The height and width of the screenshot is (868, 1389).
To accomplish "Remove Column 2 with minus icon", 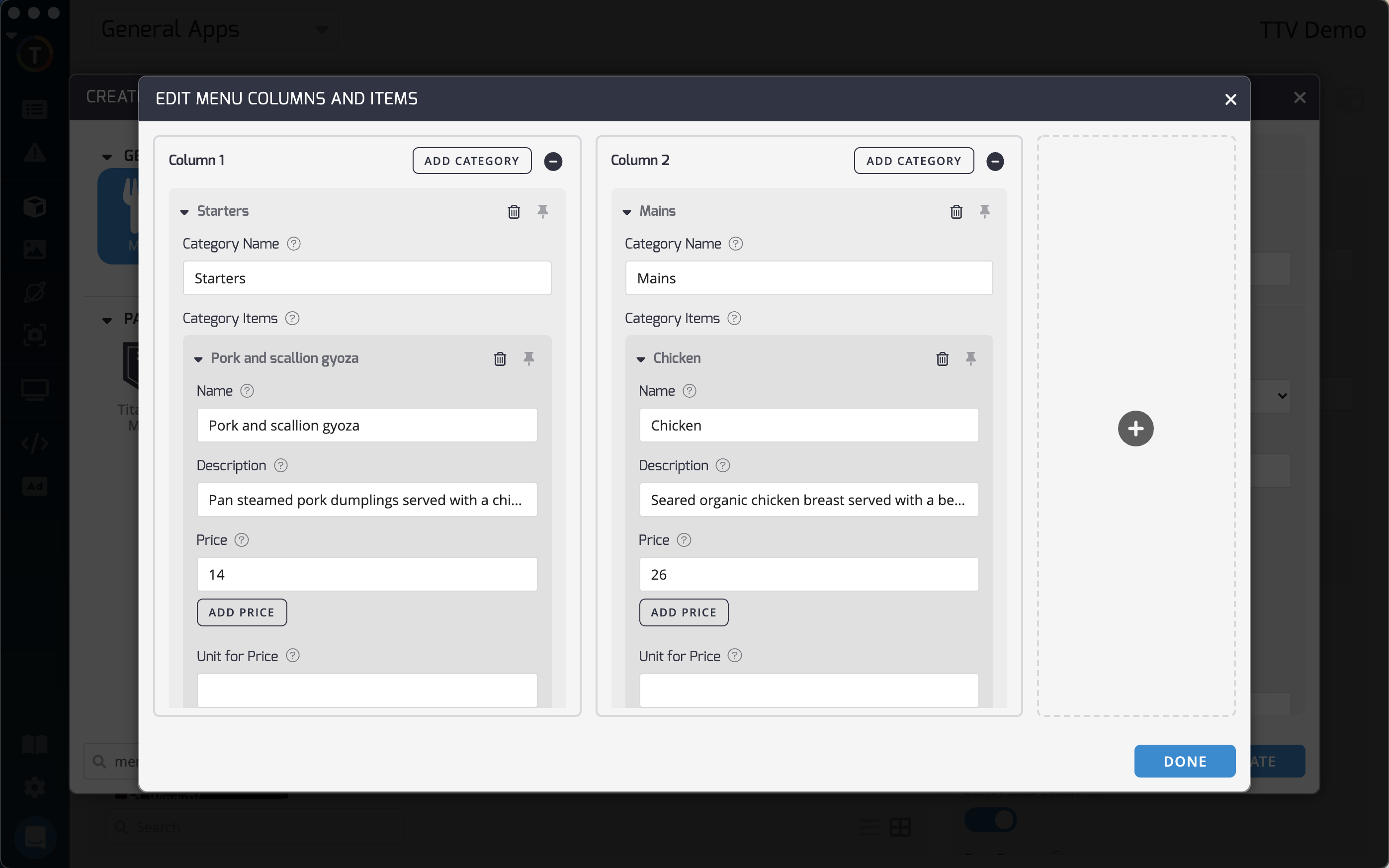I will point(995,161).
